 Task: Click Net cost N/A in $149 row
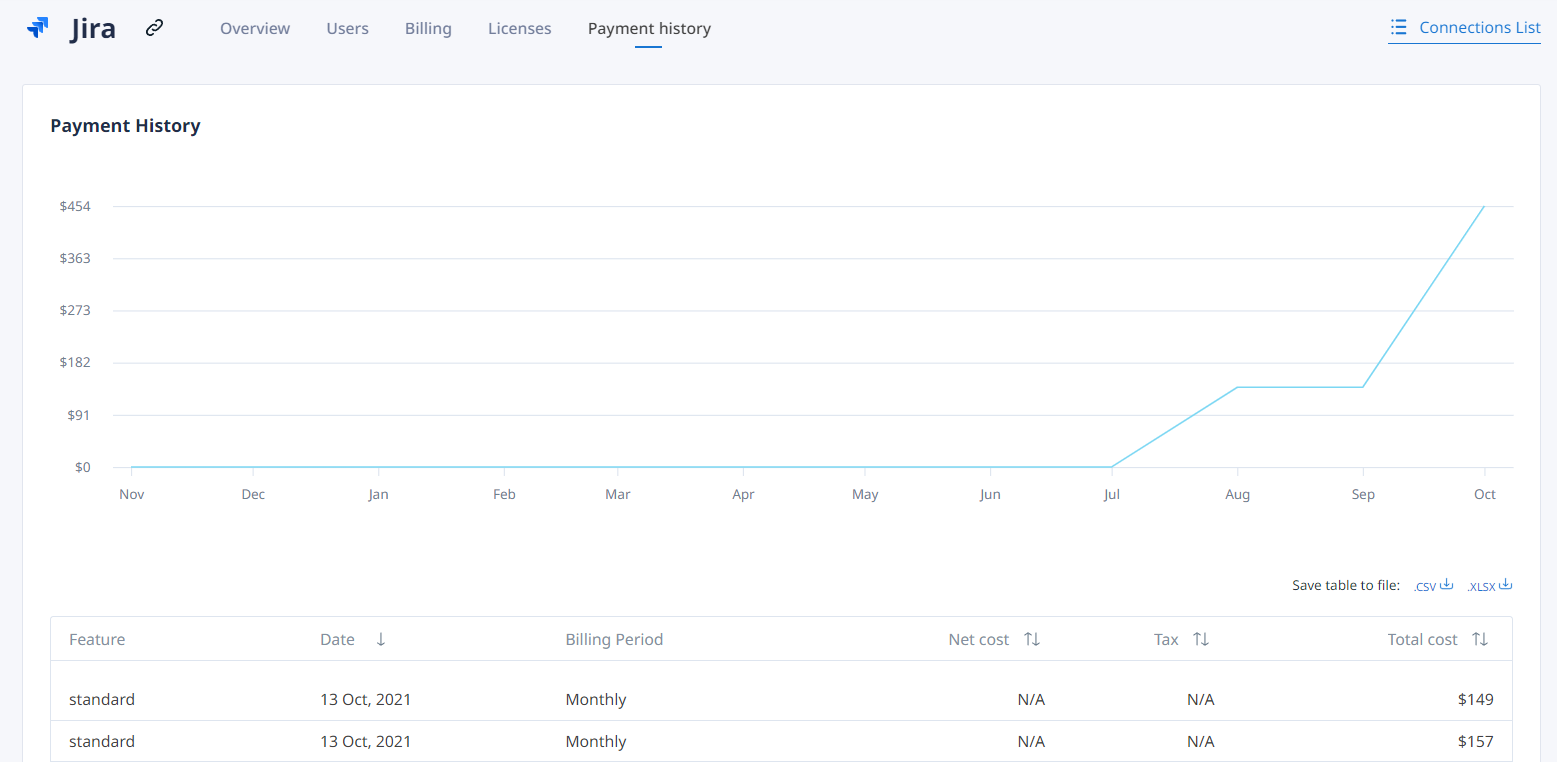coord(1031,699)
